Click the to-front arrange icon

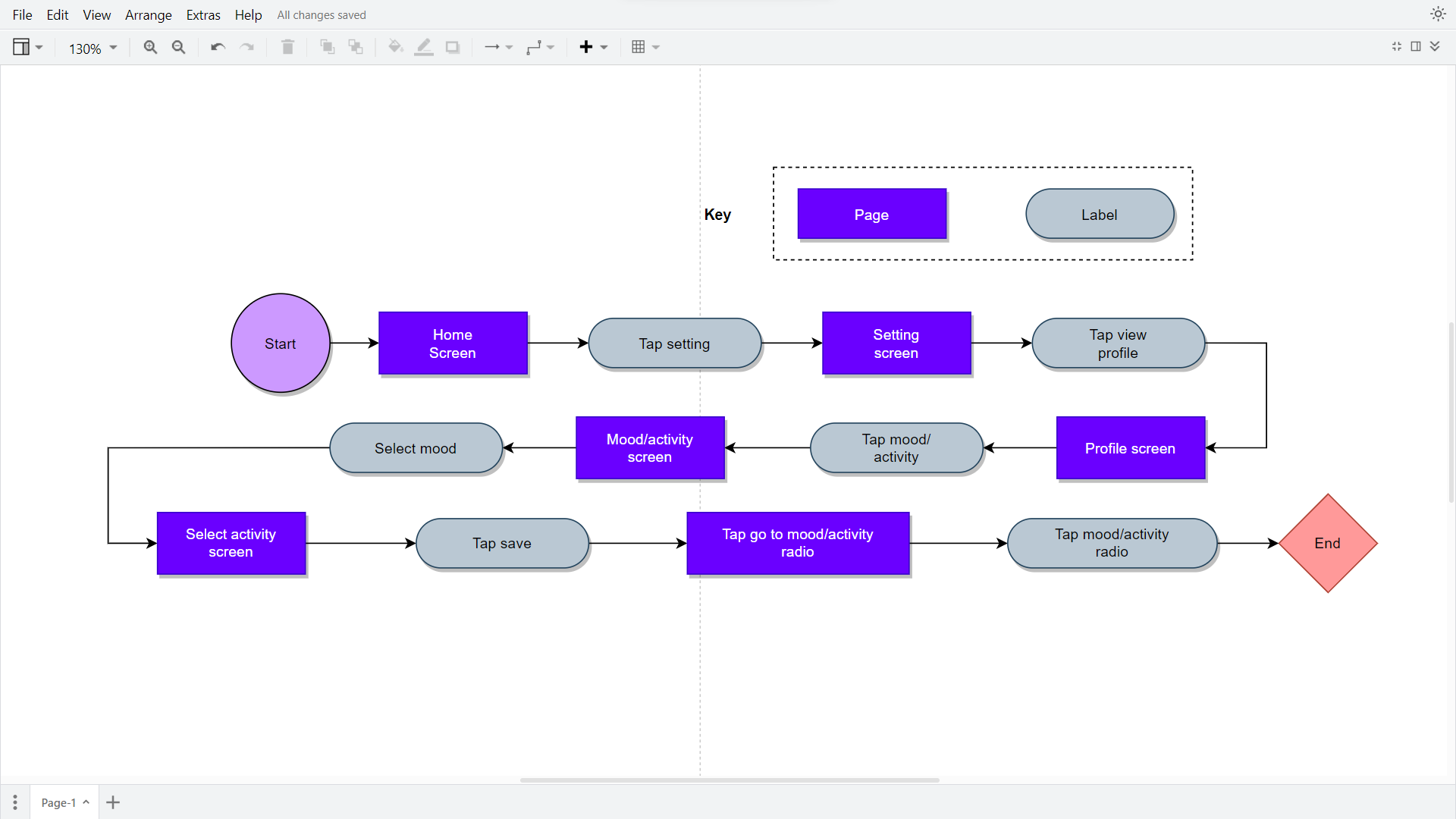point(327,47)
